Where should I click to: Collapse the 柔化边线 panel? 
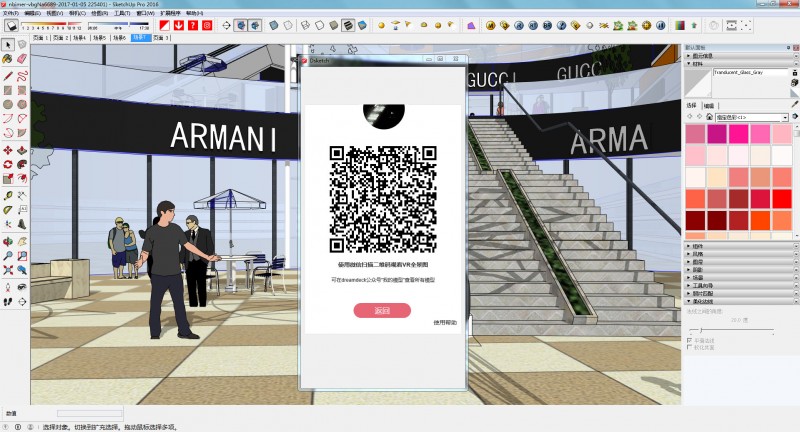(741, 301)
